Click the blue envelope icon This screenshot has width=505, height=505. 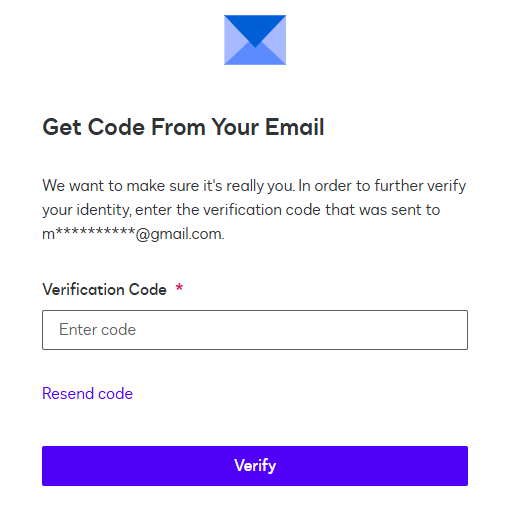[255, 40]
